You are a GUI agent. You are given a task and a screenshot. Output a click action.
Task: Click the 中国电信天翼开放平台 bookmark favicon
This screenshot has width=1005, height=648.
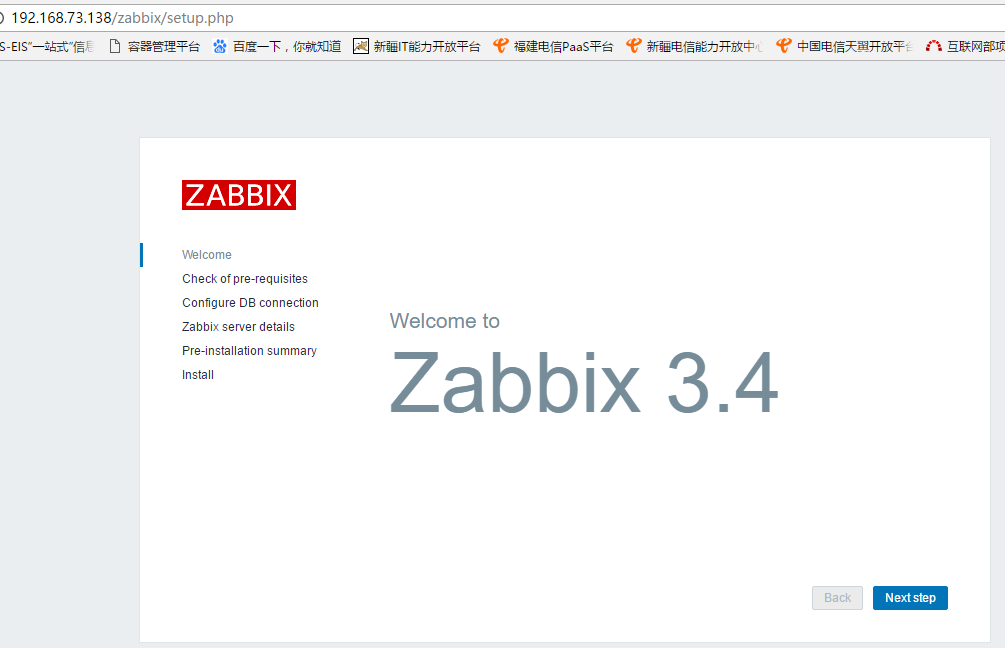point(783,46)
